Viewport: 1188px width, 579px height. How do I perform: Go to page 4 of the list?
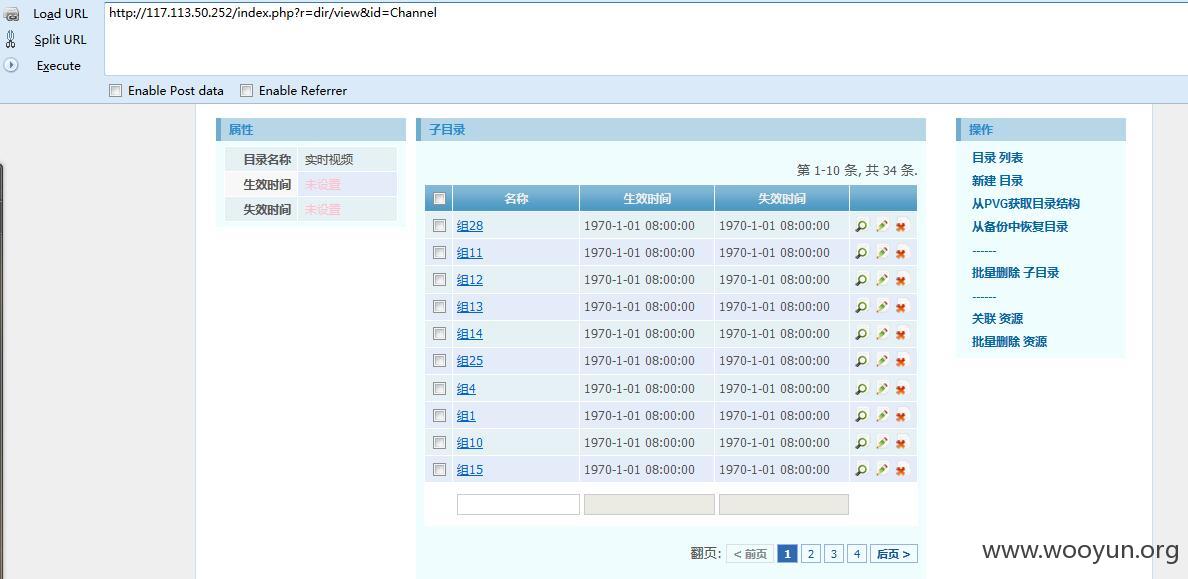point(857,554)
